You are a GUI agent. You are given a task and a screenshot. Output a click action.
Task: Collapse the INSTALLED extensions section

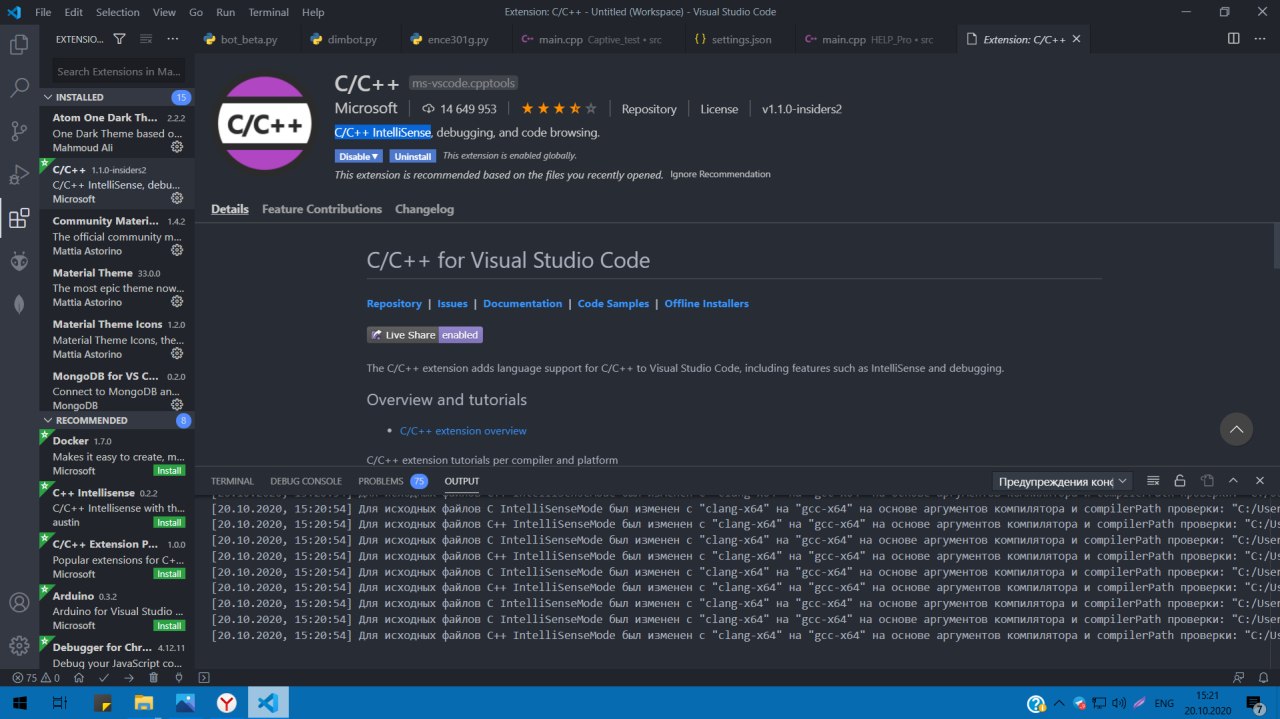click(x=49, y=97)
